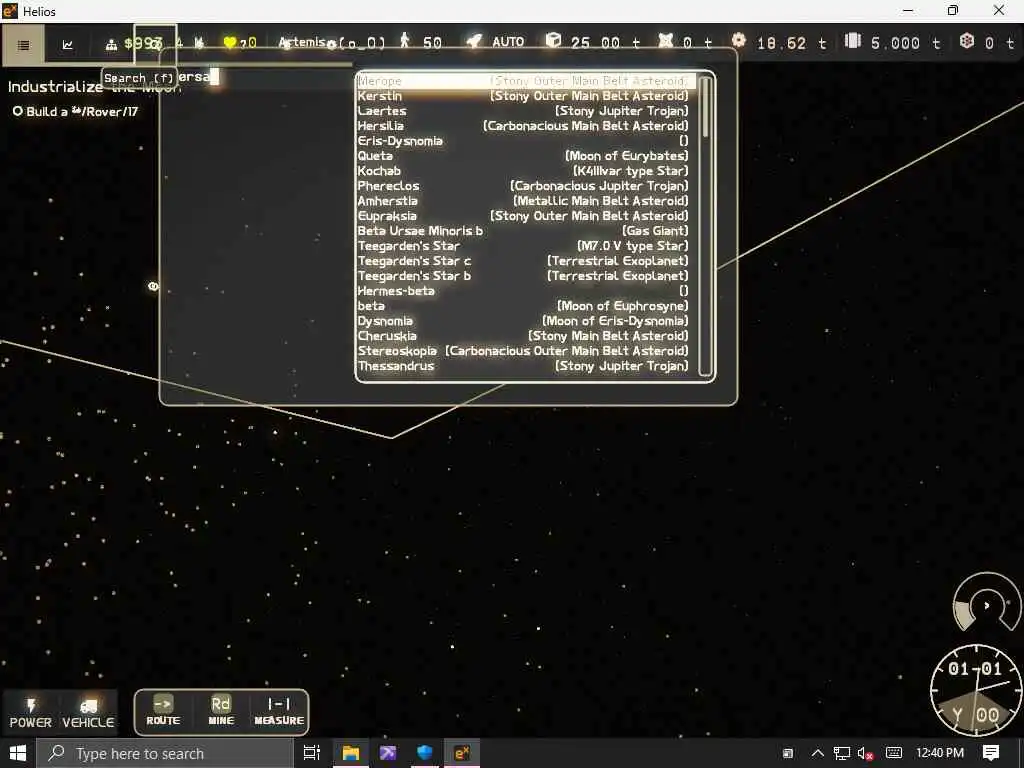Click the 'Build a Rover/17' objective
The width and height of the screenshot is (1024, 768).
click(x=76, y=112)
